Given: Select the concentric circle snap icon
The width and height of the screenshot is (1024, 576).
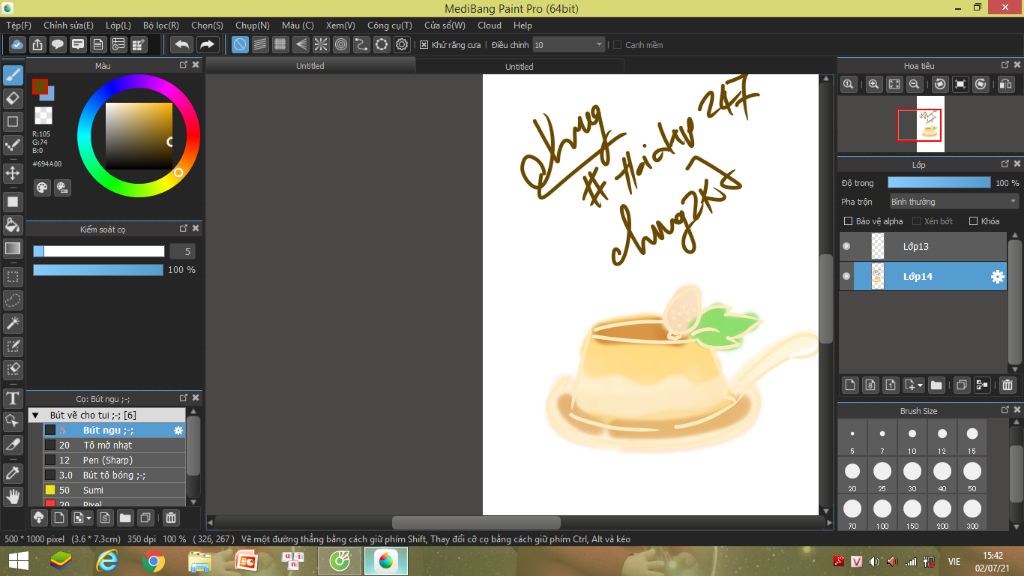Looking at the screenshot, I should tap(341, 44).
